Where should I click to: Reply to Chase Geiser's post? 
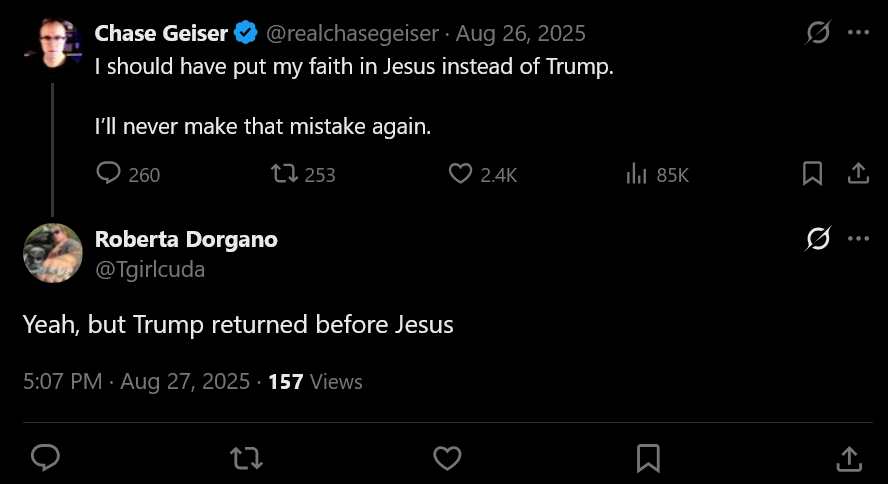128,174
